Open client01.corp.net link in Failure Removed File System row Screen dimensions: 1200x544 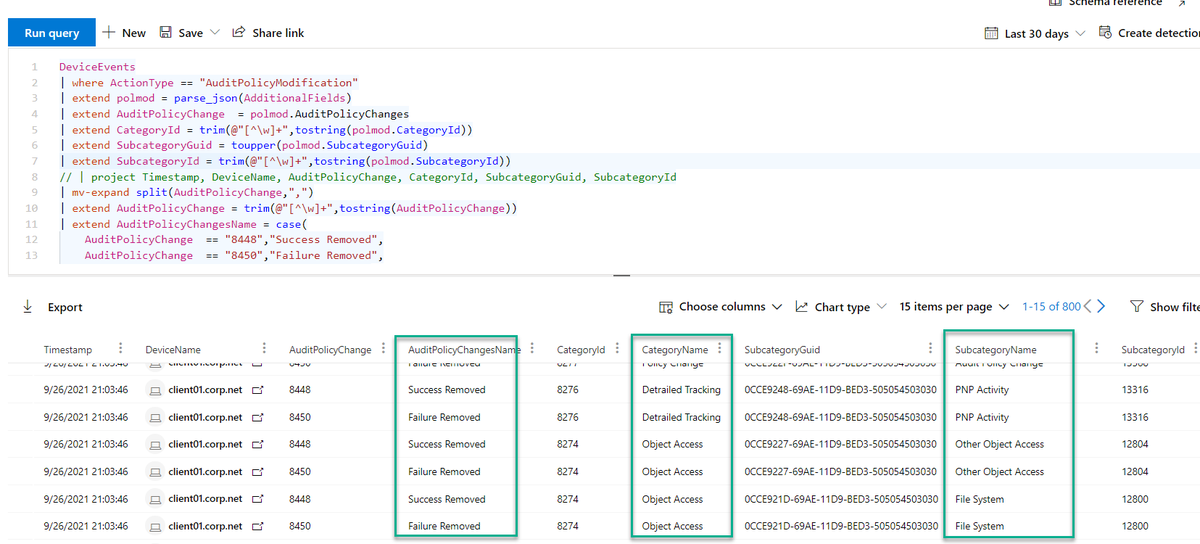[205, 525]
